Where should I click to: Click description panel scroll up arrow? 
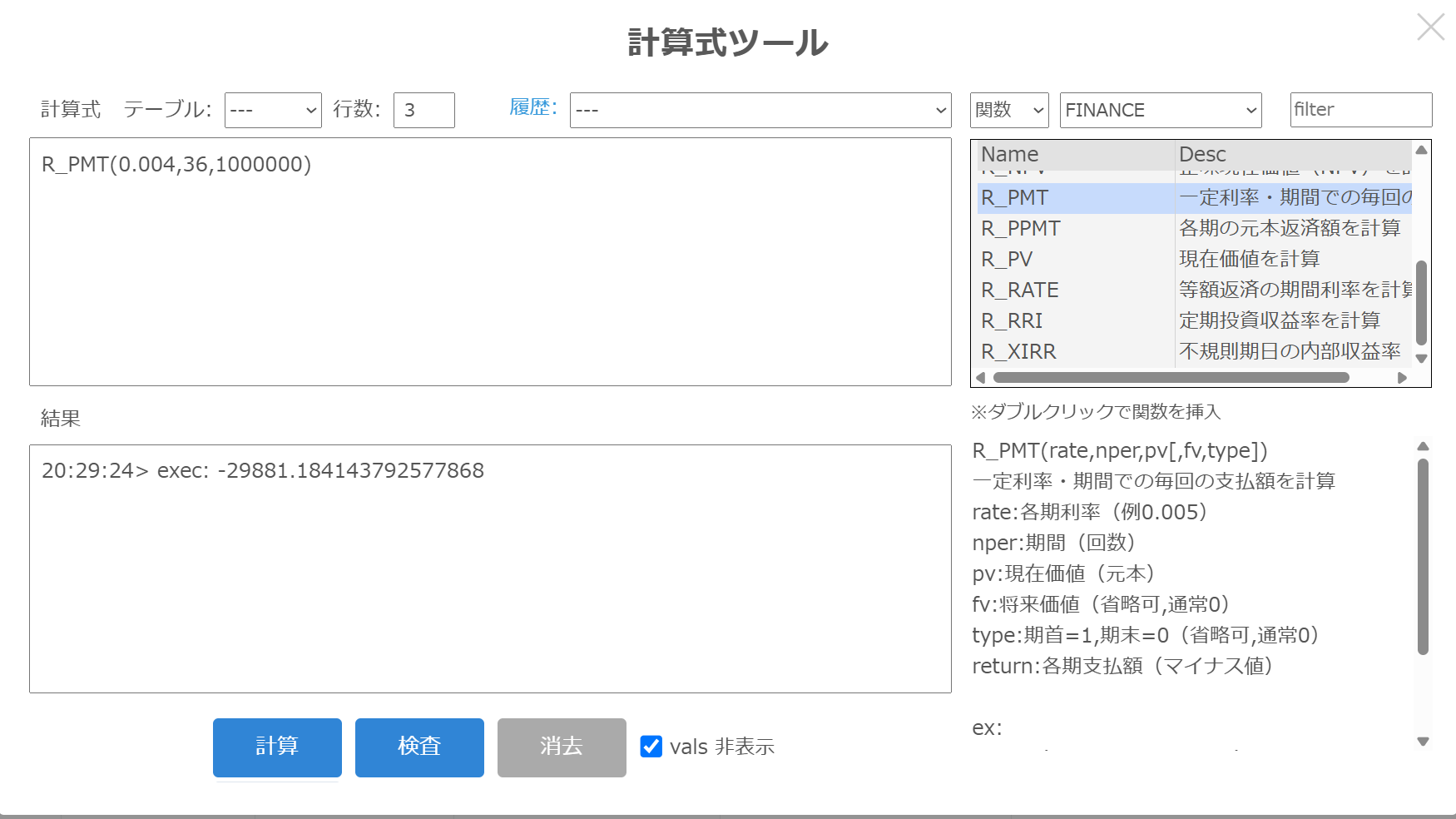point(1423,446)
